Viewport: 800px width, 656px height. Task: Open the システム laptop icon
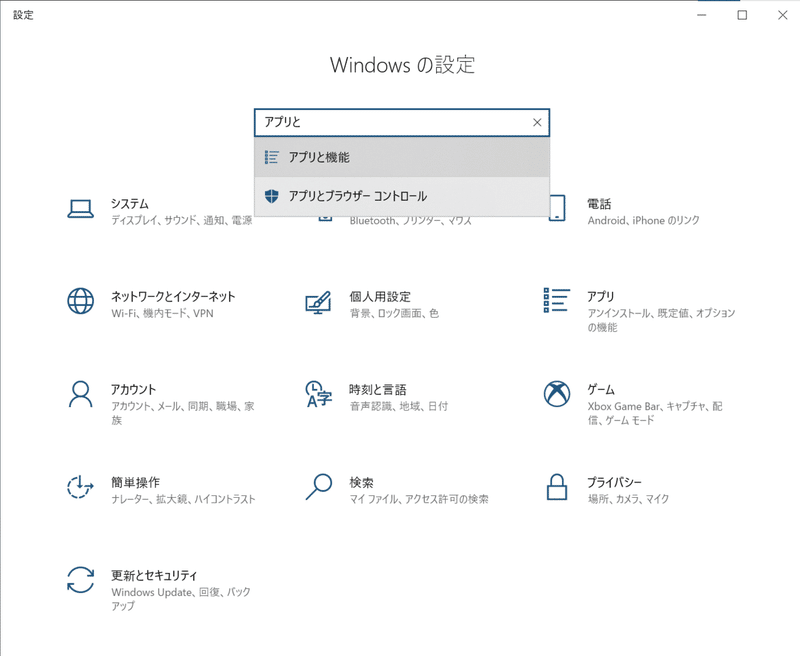click(x=80, y=209)
